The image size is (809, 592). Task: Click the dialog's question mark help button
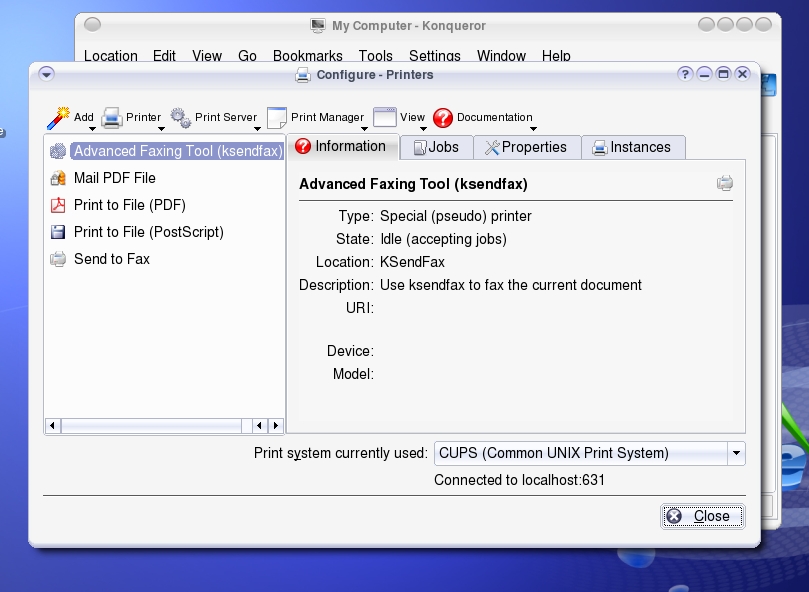click(x=685, y=74)
